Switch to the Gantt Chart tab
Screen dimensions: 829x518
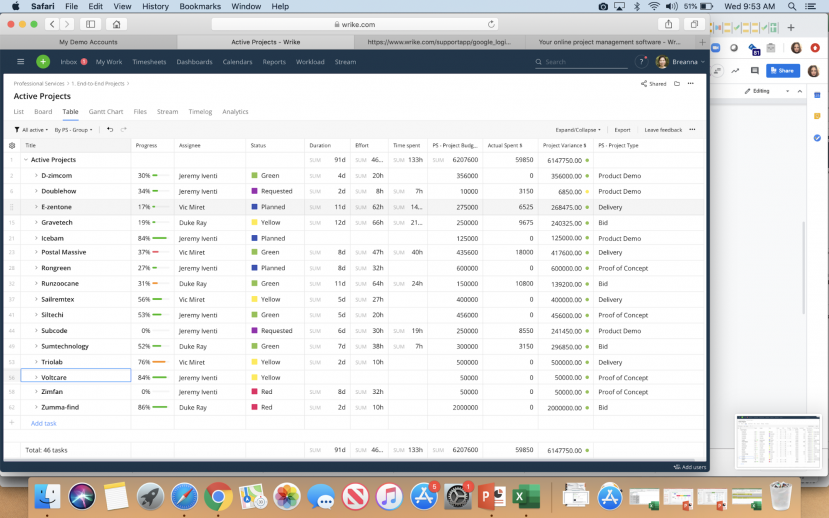pyautogui.click(x=106, y=112)
